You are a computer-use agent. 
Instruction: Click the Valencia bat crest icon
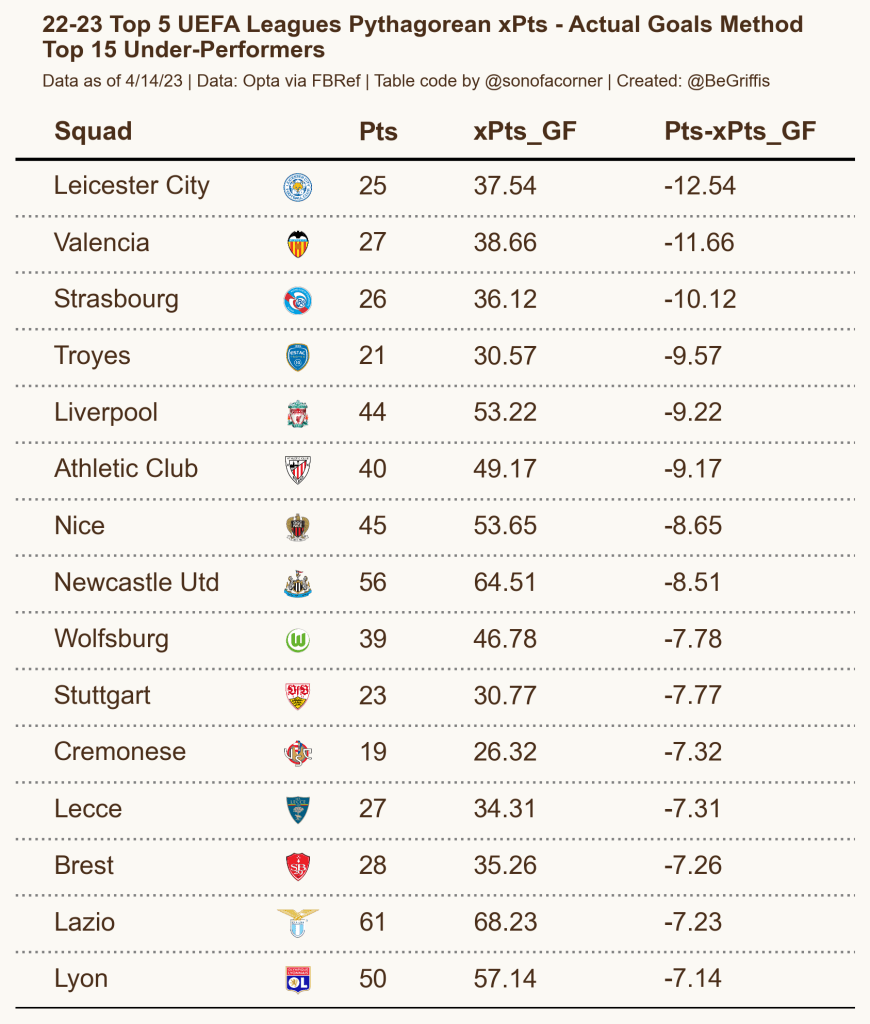(297, 243)
